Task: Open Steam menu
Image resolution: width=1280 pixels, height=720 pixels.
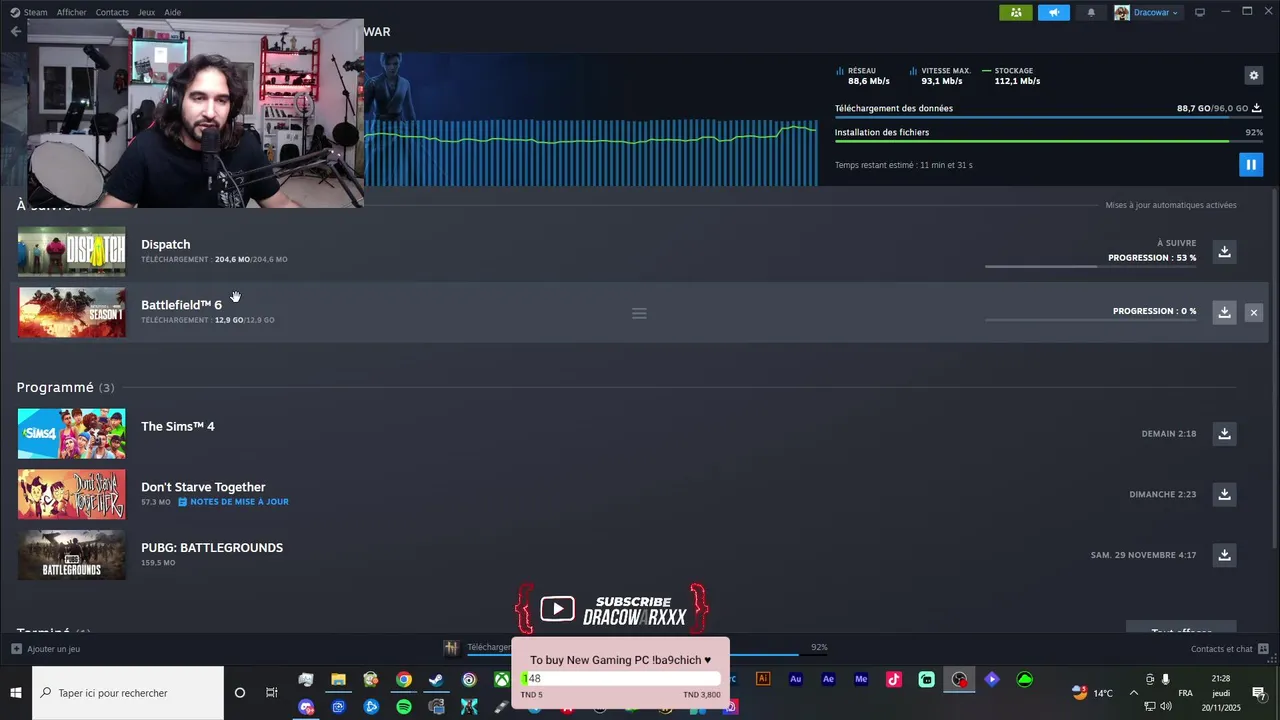Action: click(x=29, y=12)
